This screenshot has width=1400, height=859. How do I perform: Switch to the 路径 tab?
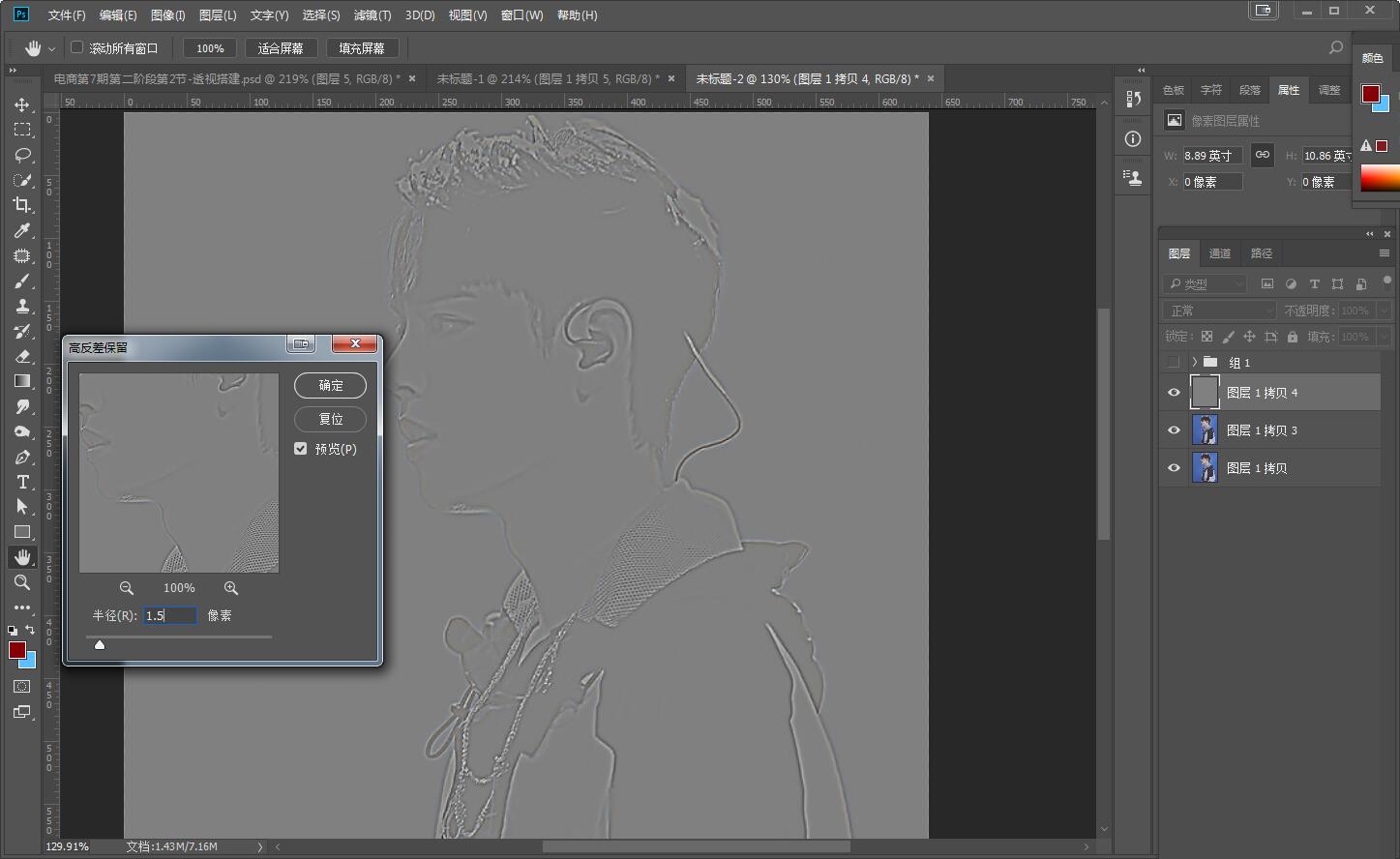point(1262,253)
